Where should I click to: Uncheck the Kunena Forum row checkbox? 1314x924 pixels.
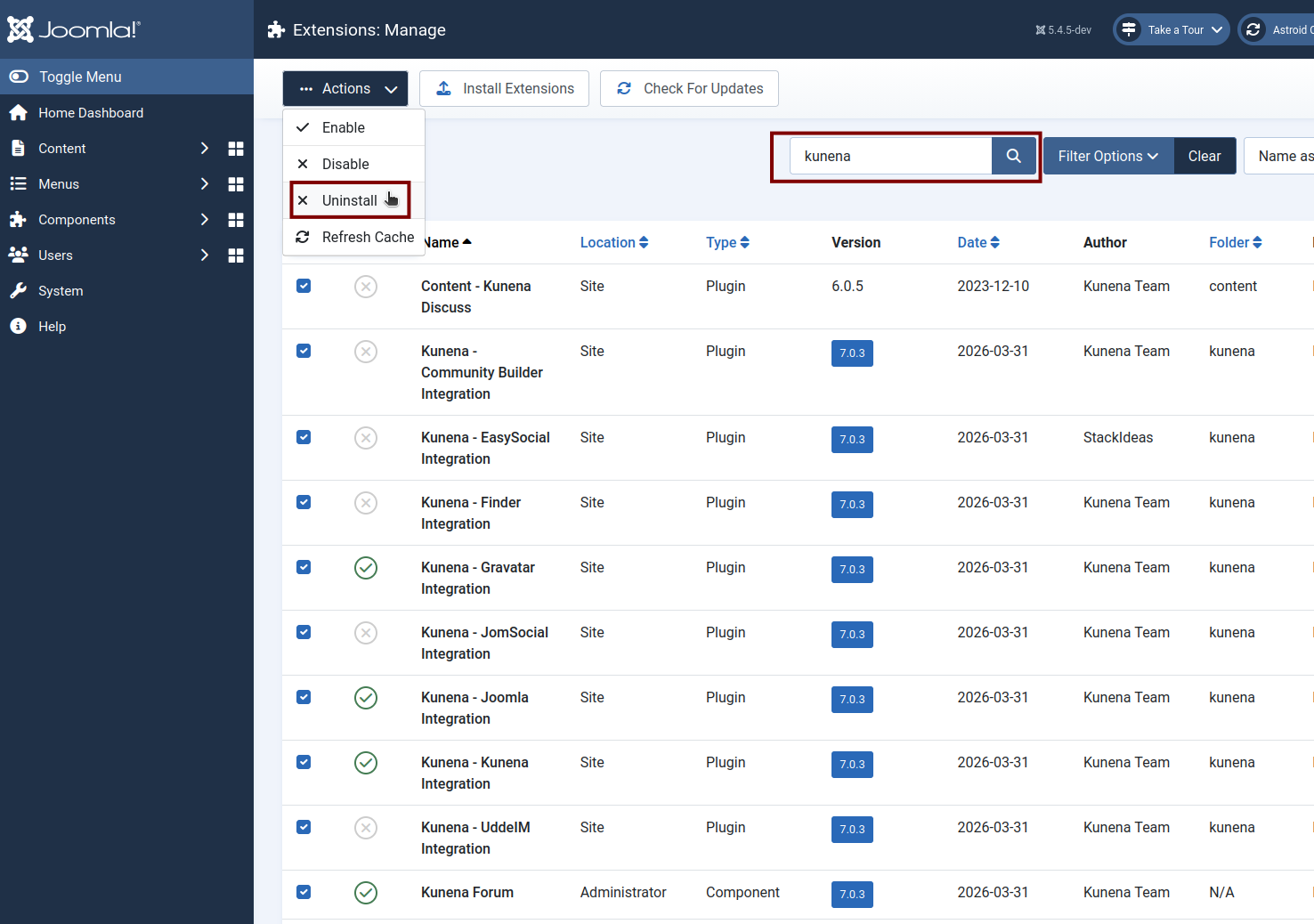(x=304, y=892)
